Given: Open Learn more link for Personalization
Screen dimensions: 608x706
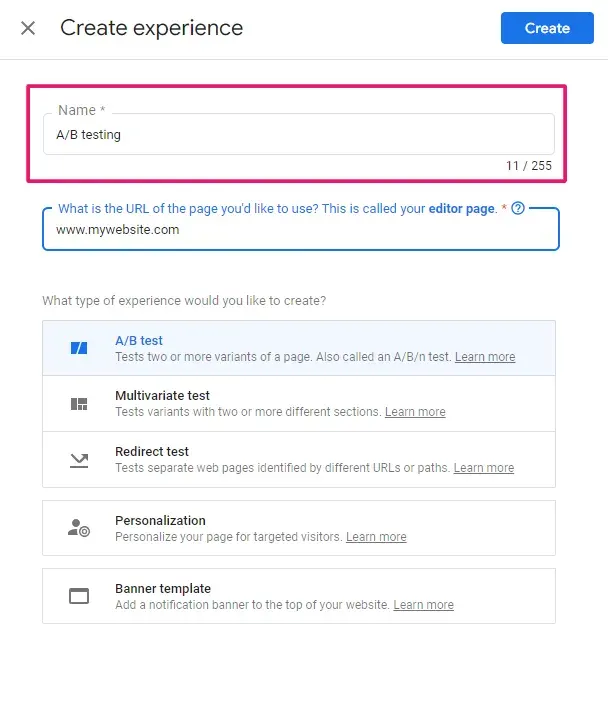Looking at the screenshot, I should click(376, 536).
